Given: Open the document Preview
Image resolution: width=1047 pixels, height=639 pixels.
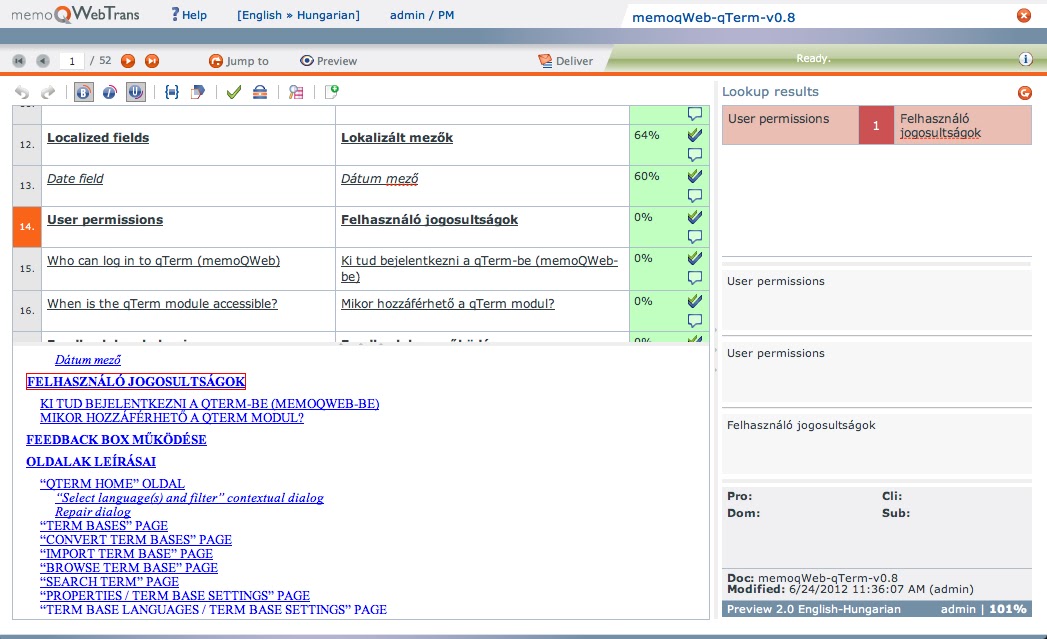Looking at the screenshot, I should [x=329, y=61].
